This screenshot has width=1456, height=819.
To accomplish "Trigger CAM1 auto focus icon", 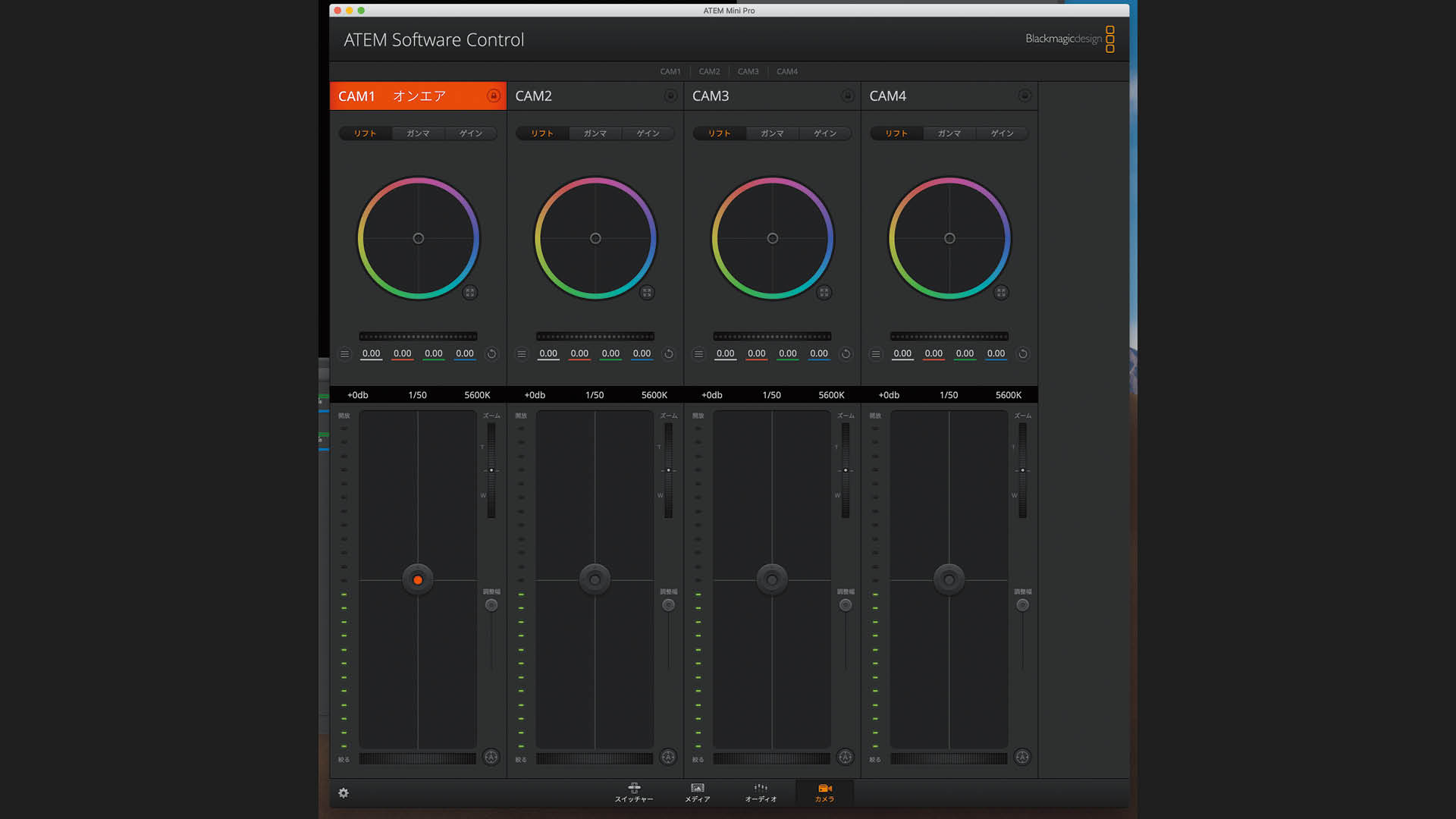I will pyautogui.click(x=491, y=757).
